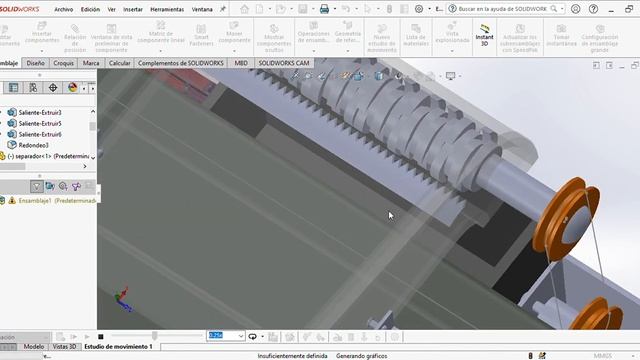Viewport: 640px width, 360px height.
Task: Open the Insertar menu
Action: 133,9
